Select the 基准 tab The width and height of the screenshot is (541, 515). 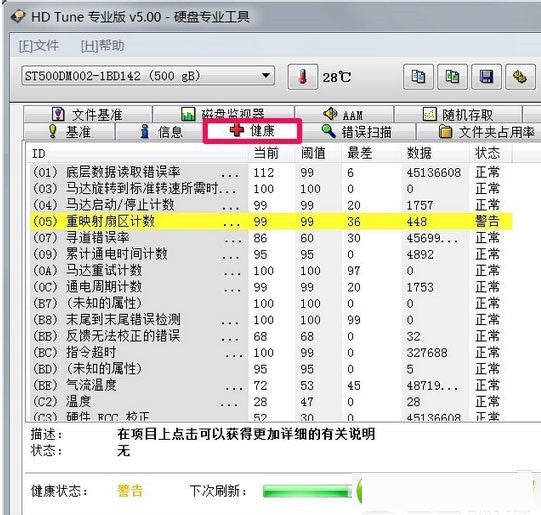tap(69, 132)
